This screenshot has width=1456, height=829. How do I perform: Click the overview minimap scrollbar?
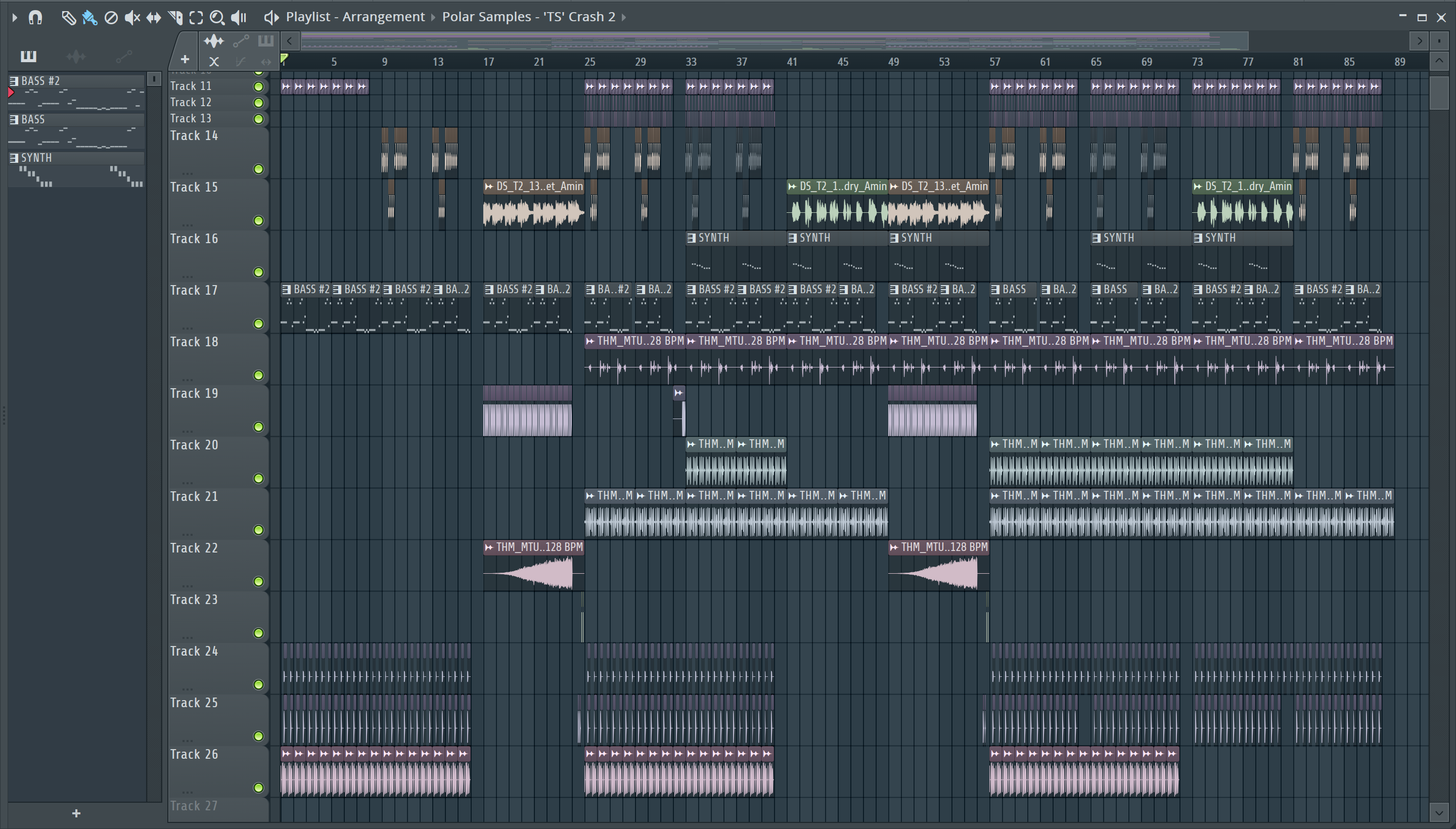coord(775,41)
